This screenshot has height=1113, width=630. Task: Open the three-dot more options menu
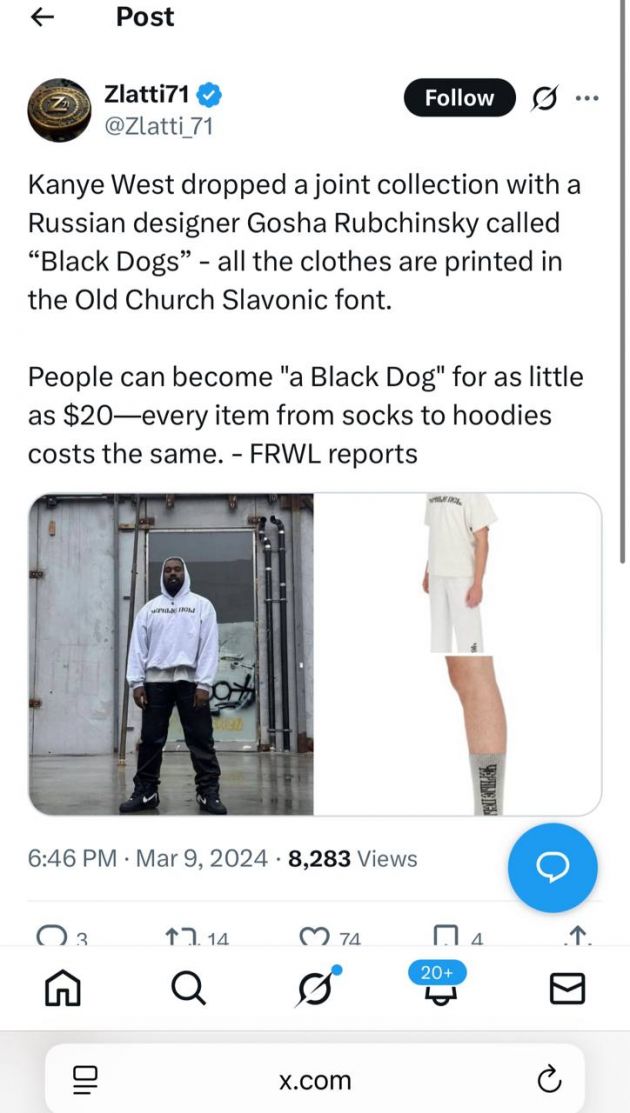[x=587, y=98]
